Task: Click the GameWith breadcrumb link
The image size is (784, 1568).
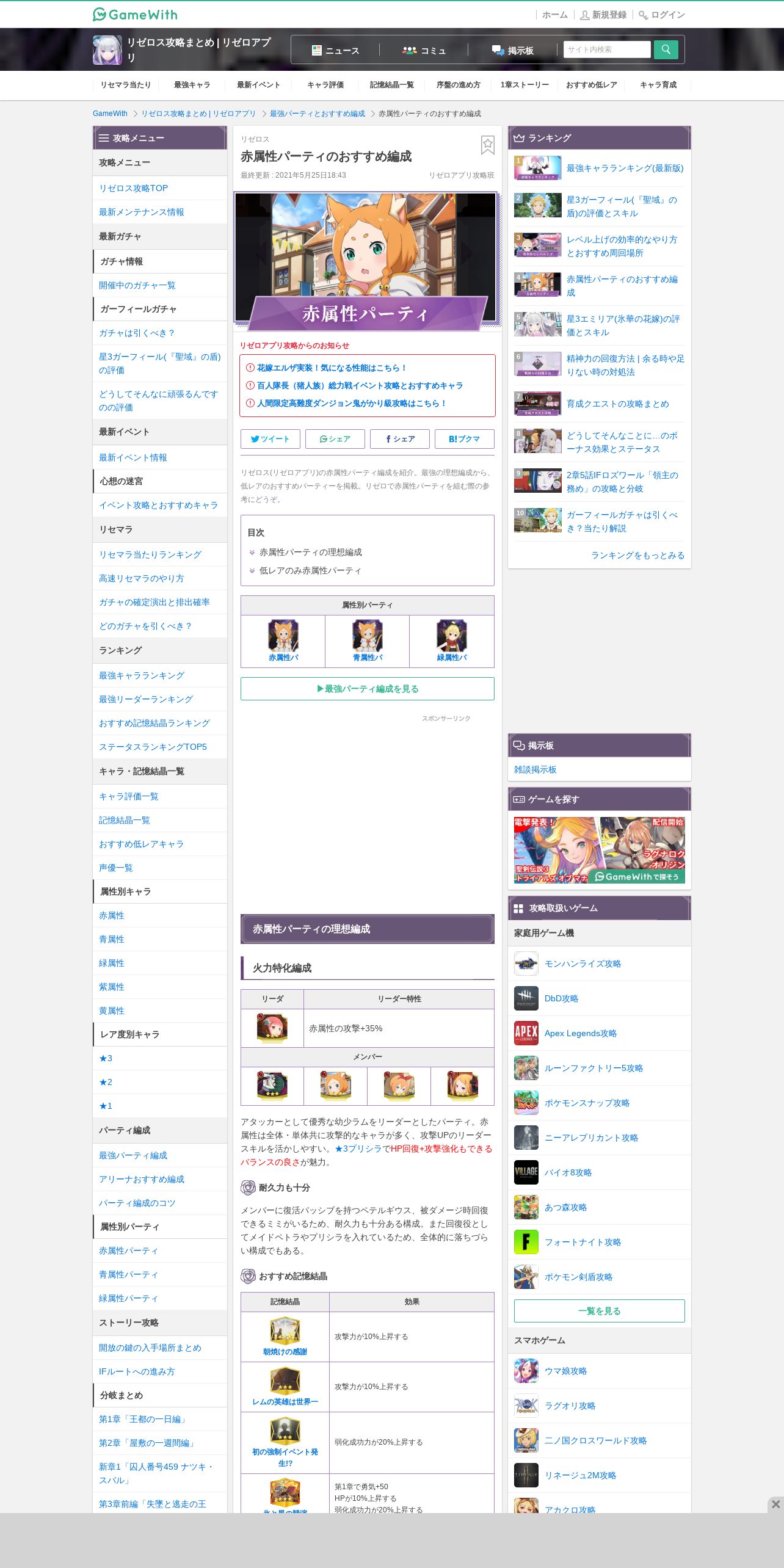Action: pos(110,114)
